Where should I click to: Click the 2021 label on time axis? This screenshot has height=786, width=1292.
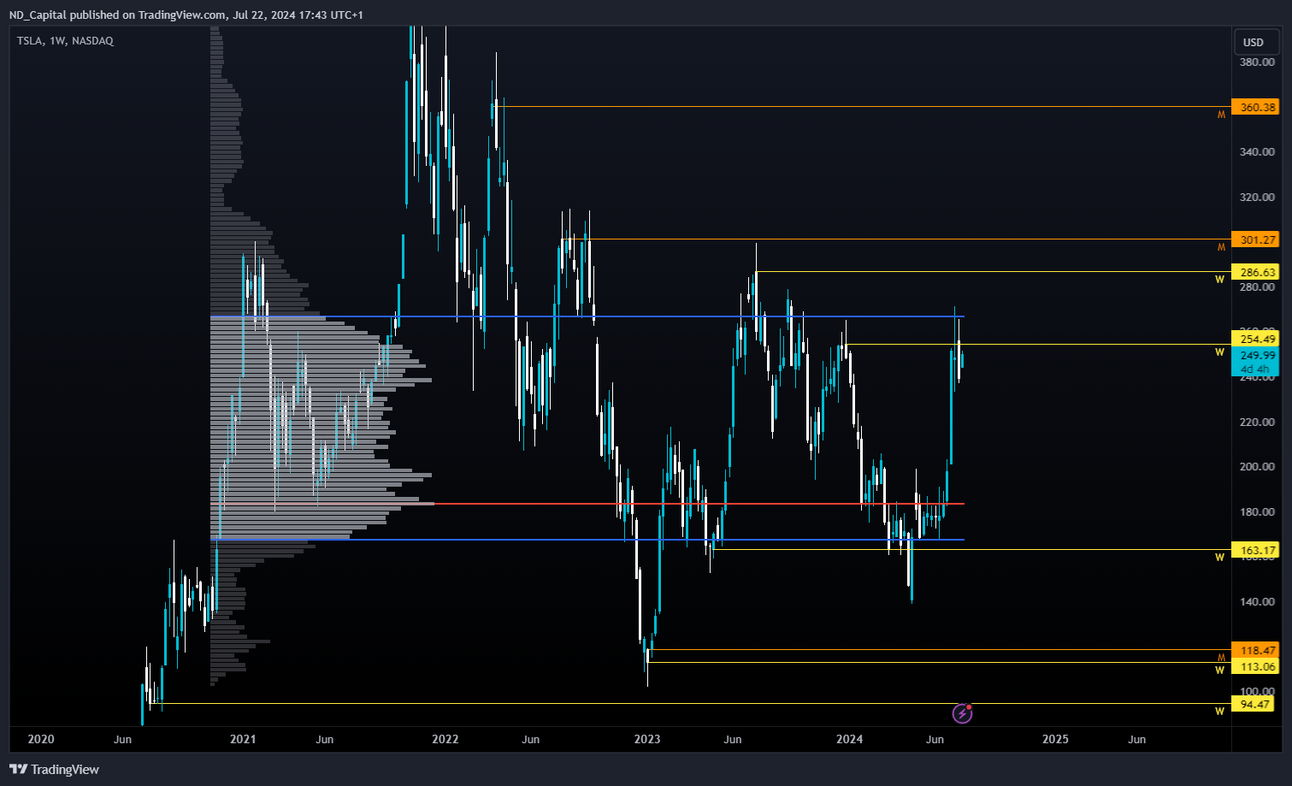coord(243,740)
